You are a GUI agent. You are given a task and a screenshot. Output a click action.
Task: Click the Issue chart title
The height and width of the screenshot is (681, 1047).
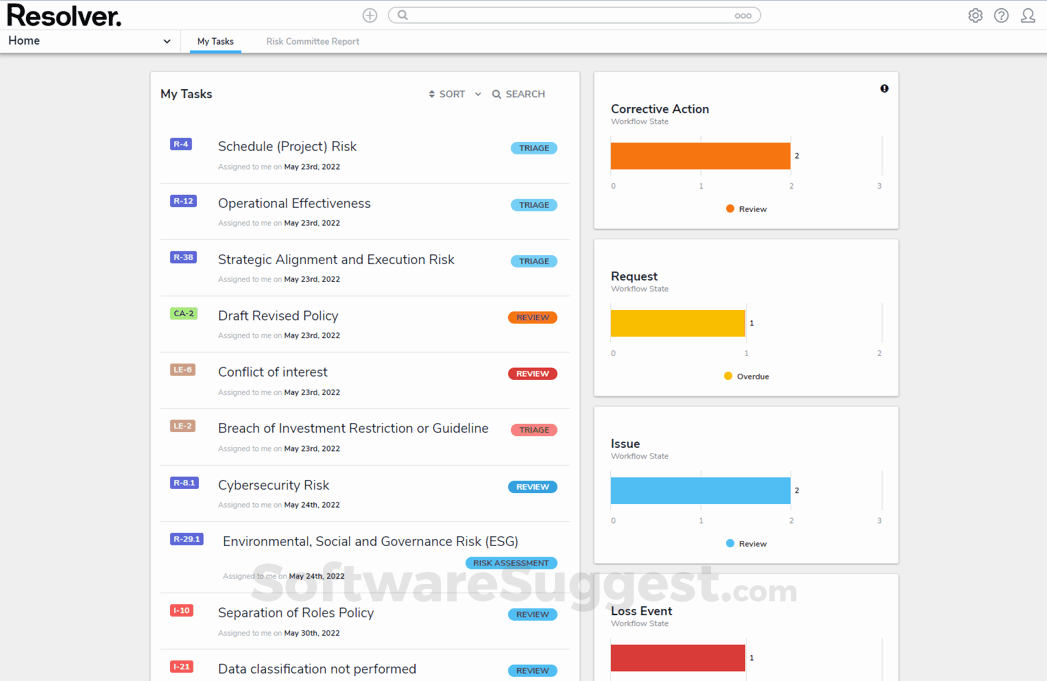tap(625, 443)
